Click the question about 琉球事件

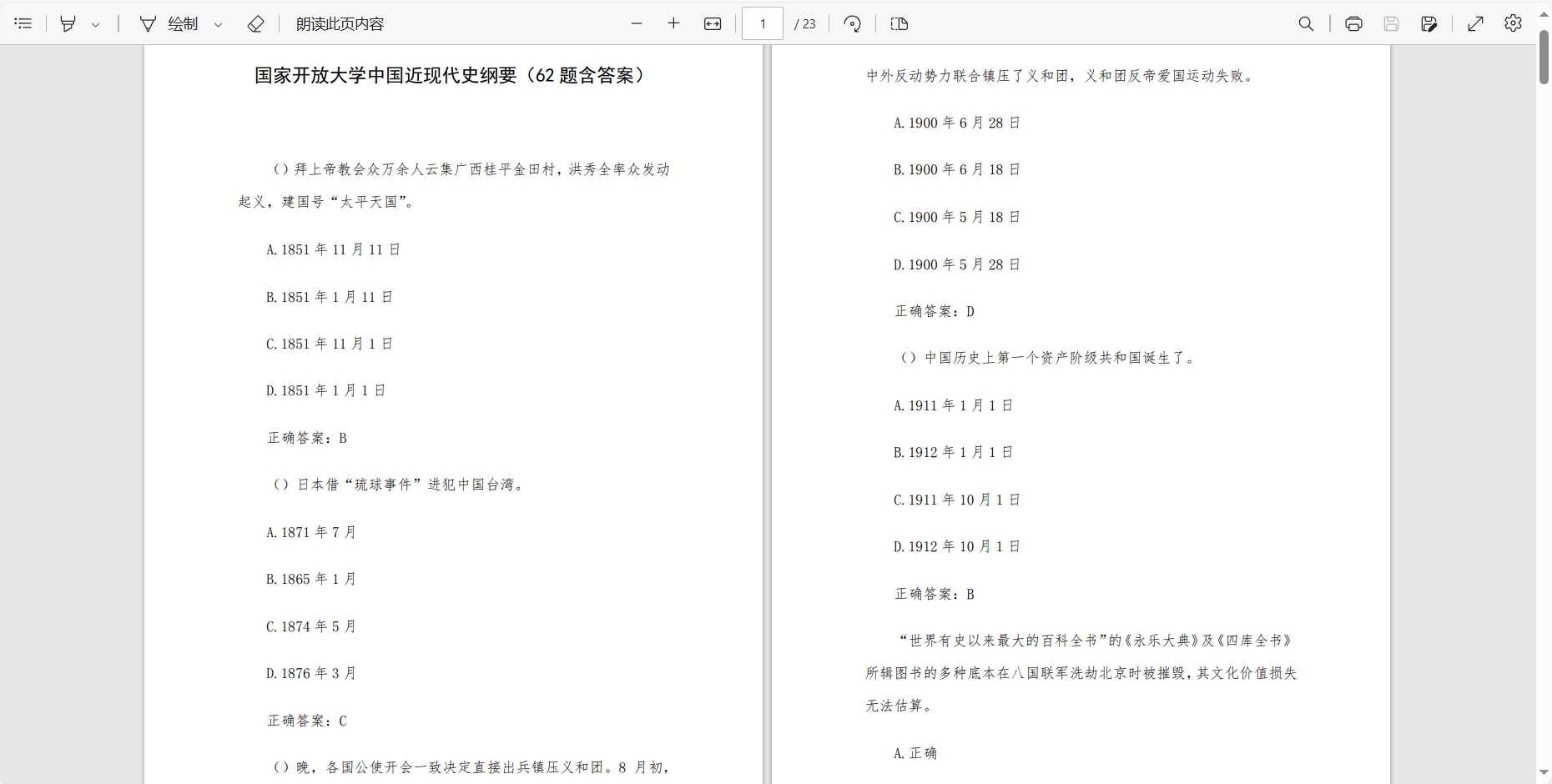(399, 485)
